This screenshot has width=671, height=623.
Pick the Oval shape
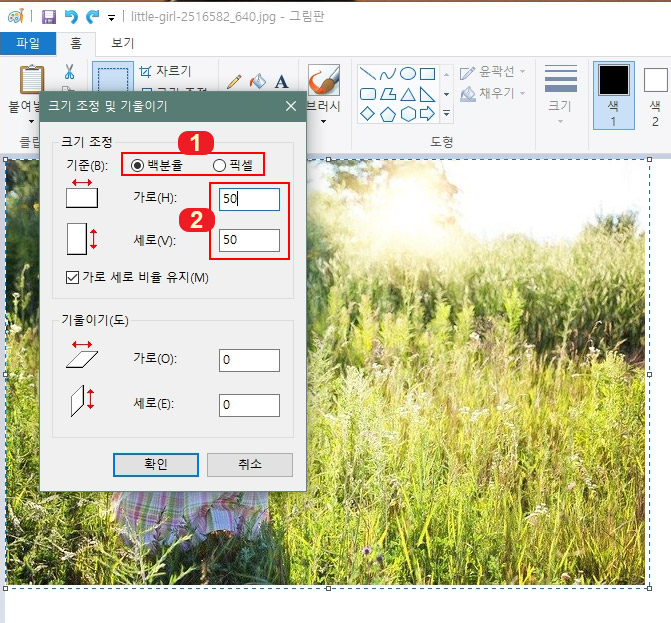[x=408, y=74]
